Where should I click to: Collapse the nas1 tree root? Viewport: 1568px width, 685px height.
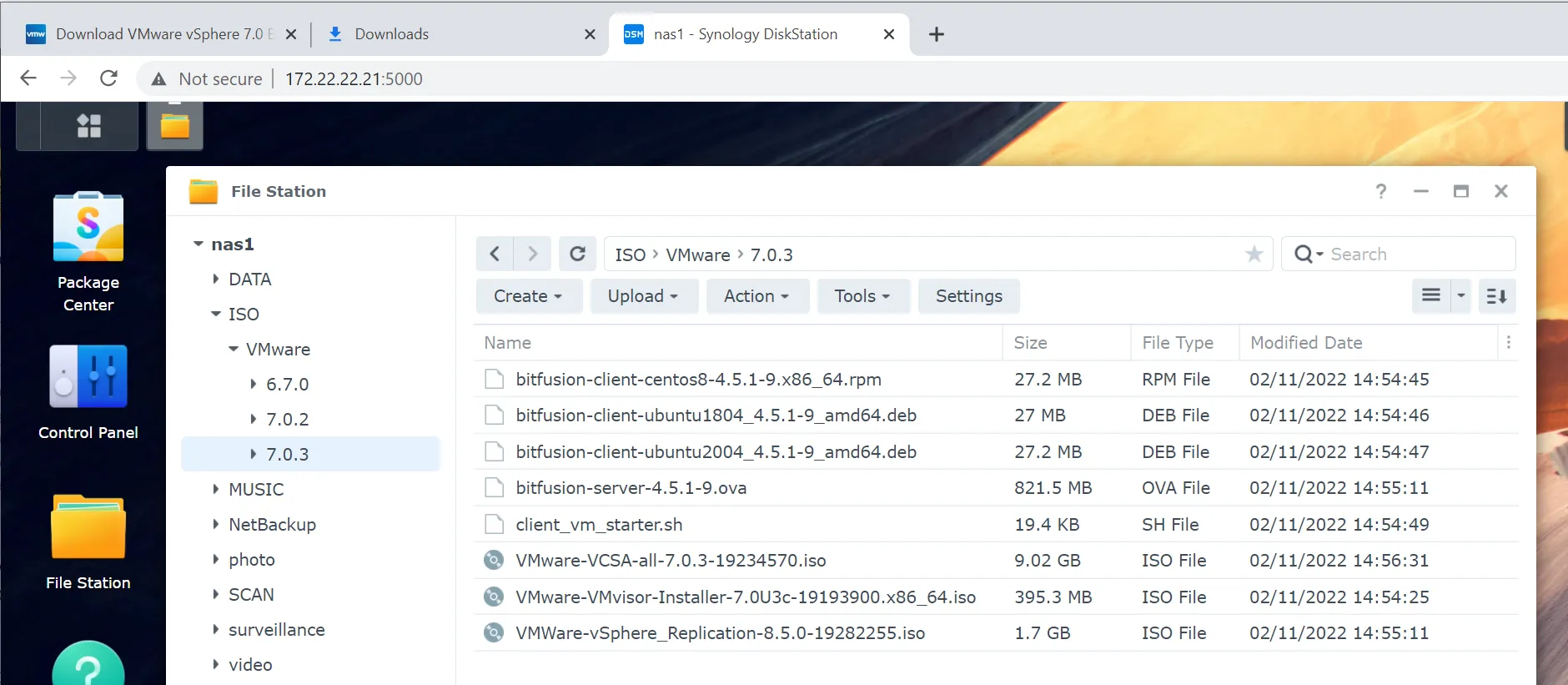click(x=199, y=244)
